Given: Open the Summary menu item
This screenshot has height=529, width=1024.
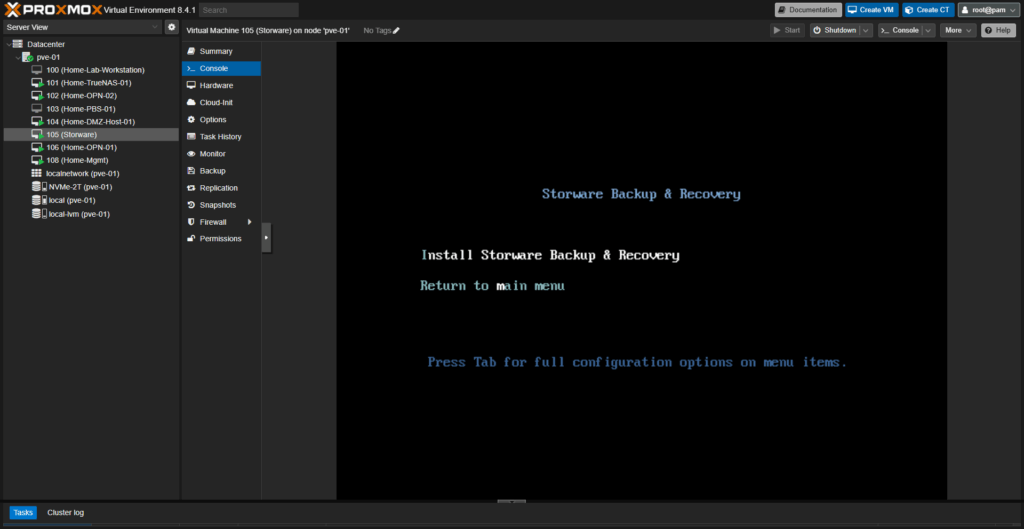Looking at the screenshot, I should (215, 51).
